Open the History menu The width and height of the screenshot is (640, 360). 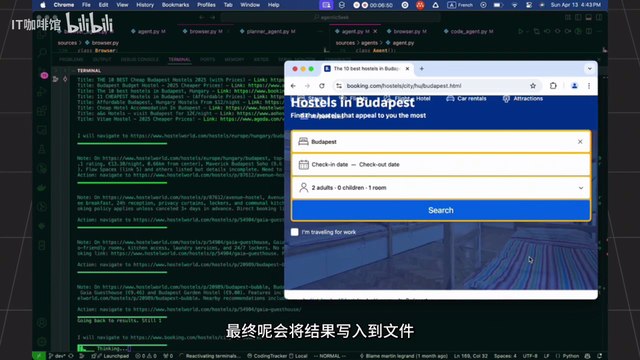[x=145, y=5]
